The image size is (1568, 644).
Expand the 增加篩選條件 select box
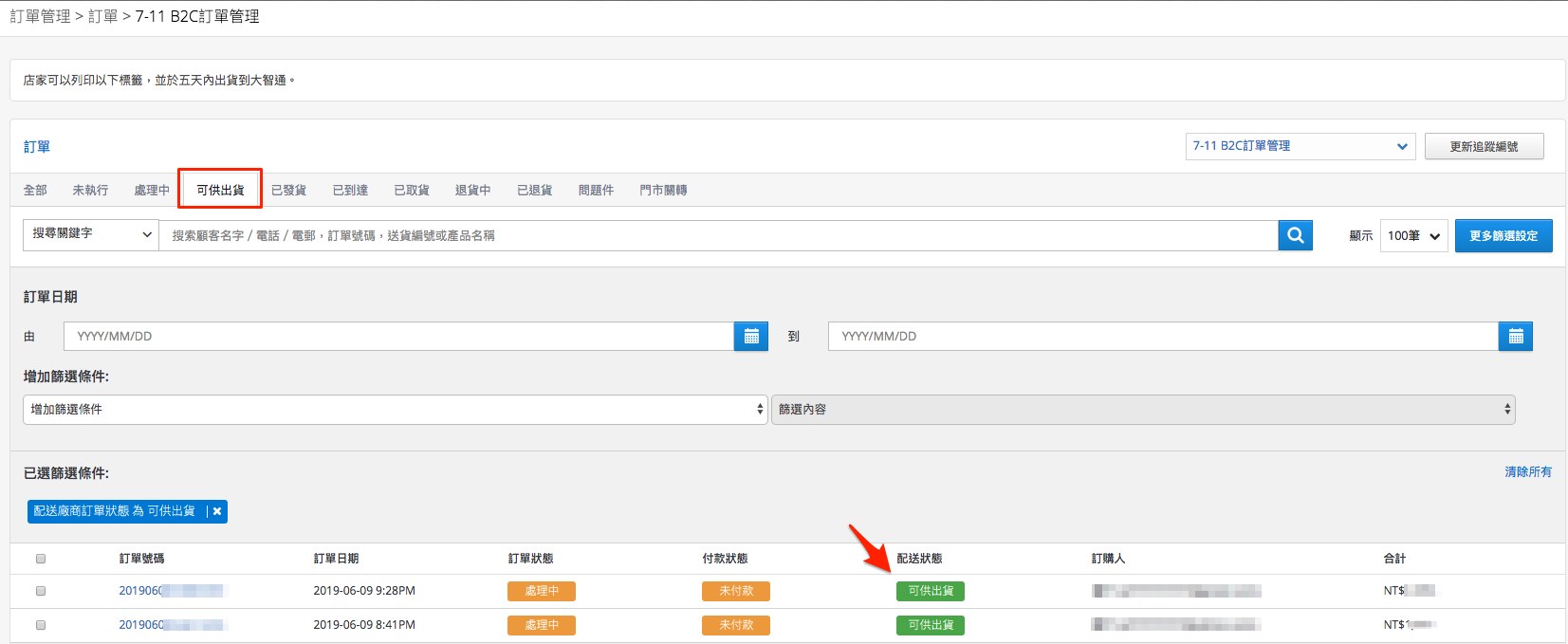point(396,410)
